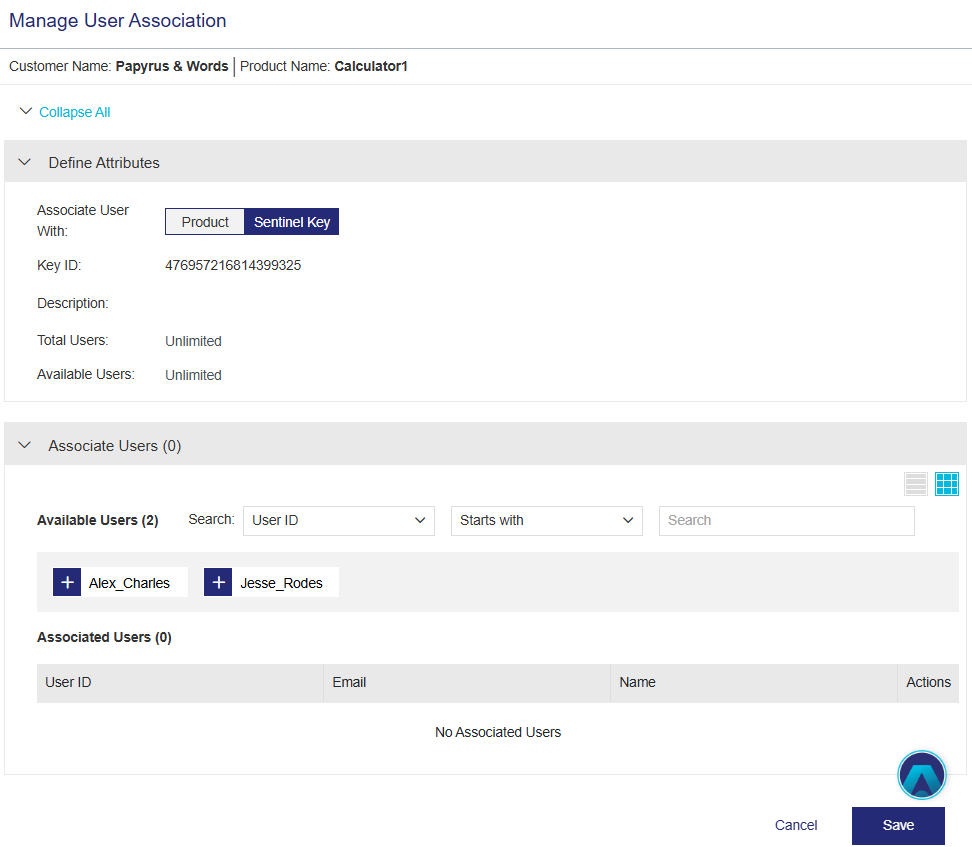Viewport: 972px width, 847px height.
Task: Switch available users to grid view
Action: click(x=947, y=484)
